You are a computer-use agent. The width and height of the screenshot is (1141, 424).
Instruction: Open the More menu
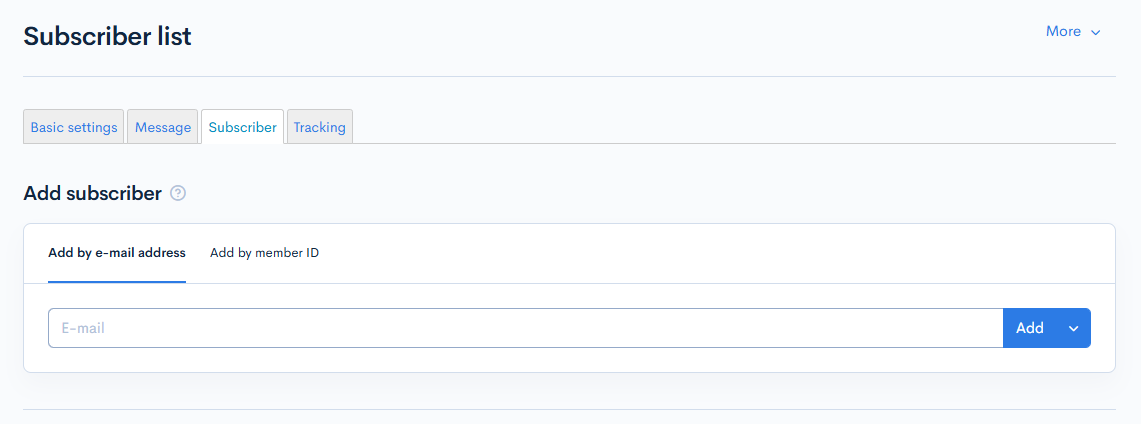(x=1073, y=32)
